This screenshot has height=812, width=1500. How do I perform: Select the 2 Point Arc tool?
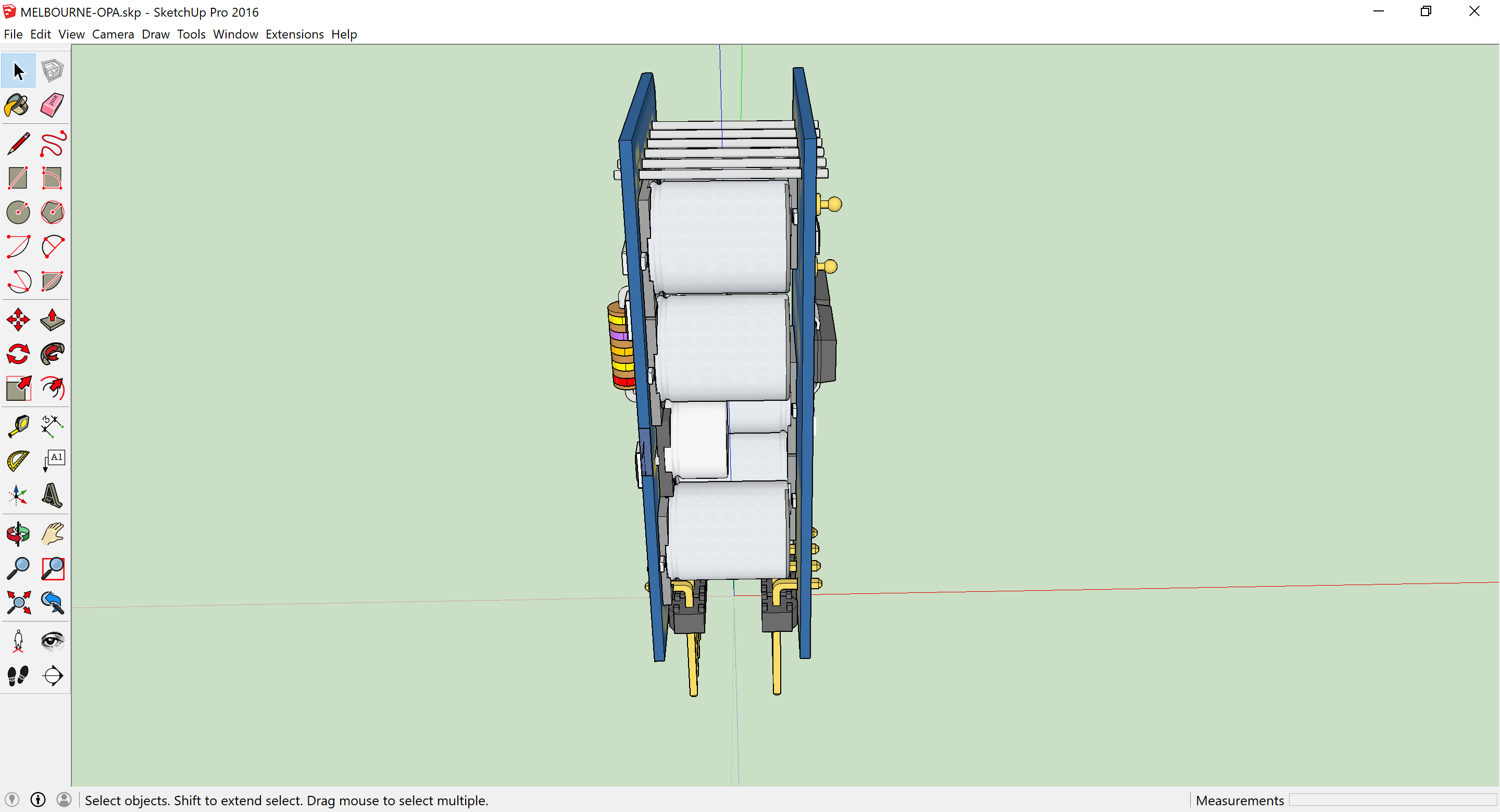pos(53,247)
